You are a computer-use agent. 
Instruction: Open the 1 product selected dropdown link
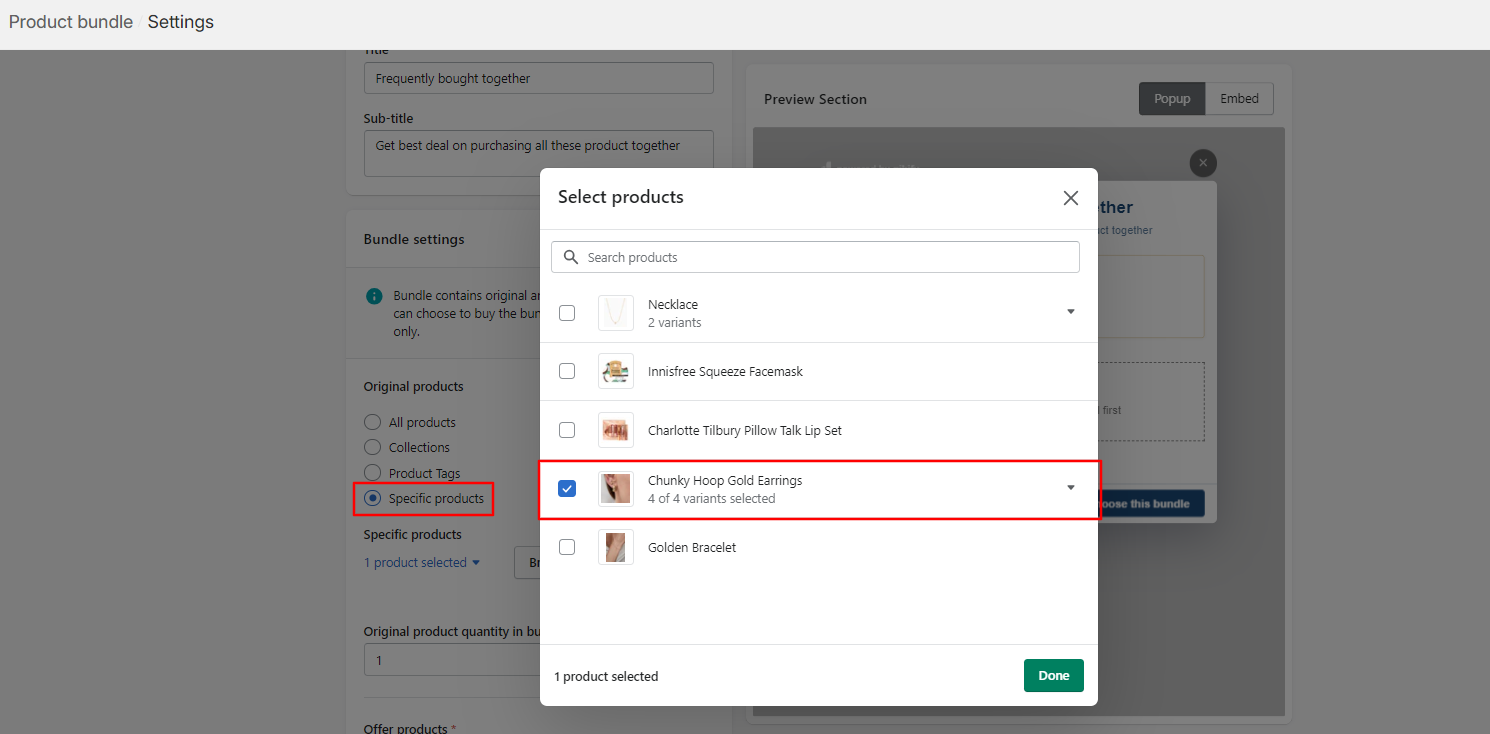[x=422, y=563]
